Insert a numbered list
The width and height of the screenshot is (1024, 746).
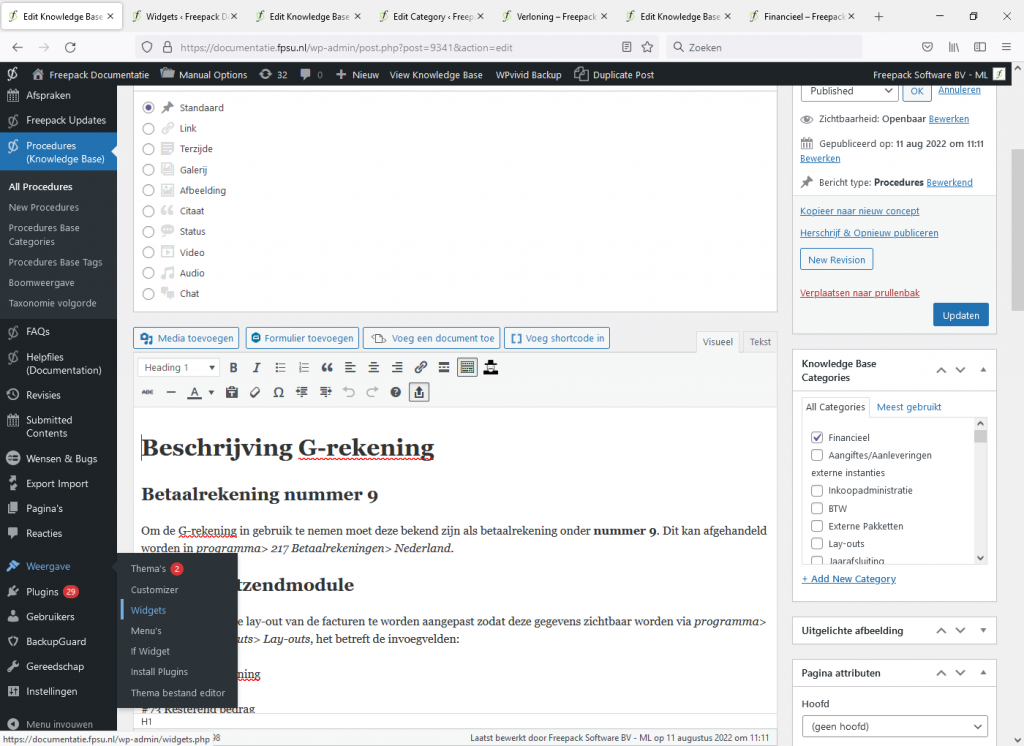tap(304, 368)
